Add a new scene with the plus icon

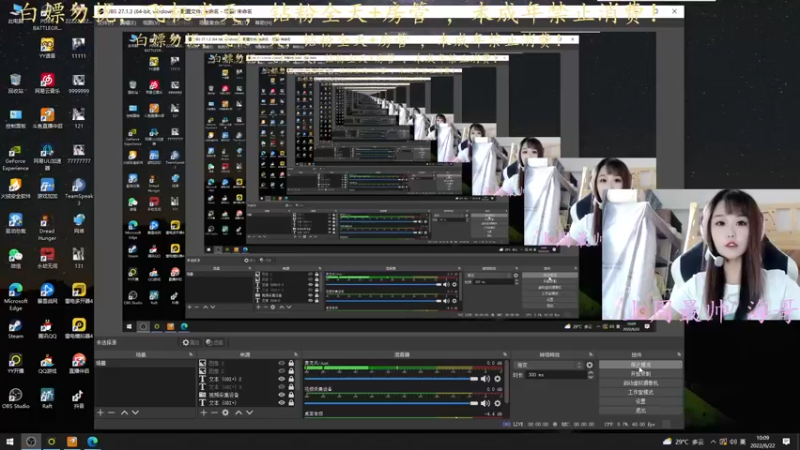point(101,412)
